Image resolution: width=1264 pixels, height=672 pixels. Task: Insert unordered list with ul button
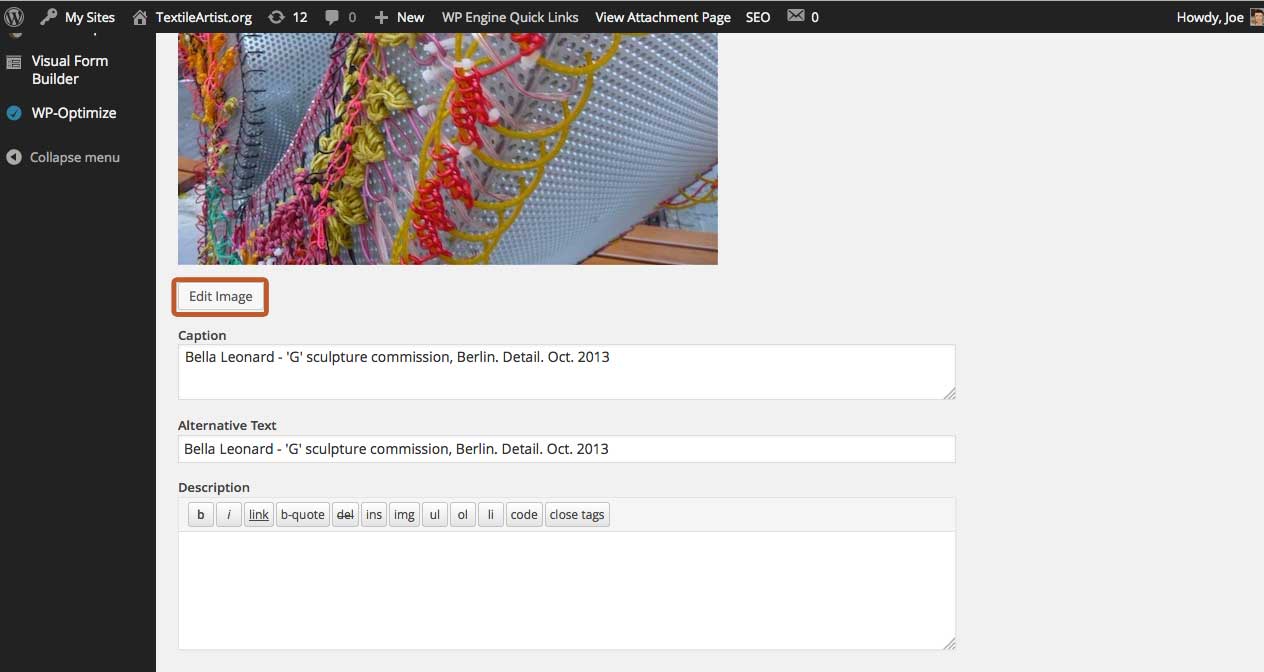434,514
